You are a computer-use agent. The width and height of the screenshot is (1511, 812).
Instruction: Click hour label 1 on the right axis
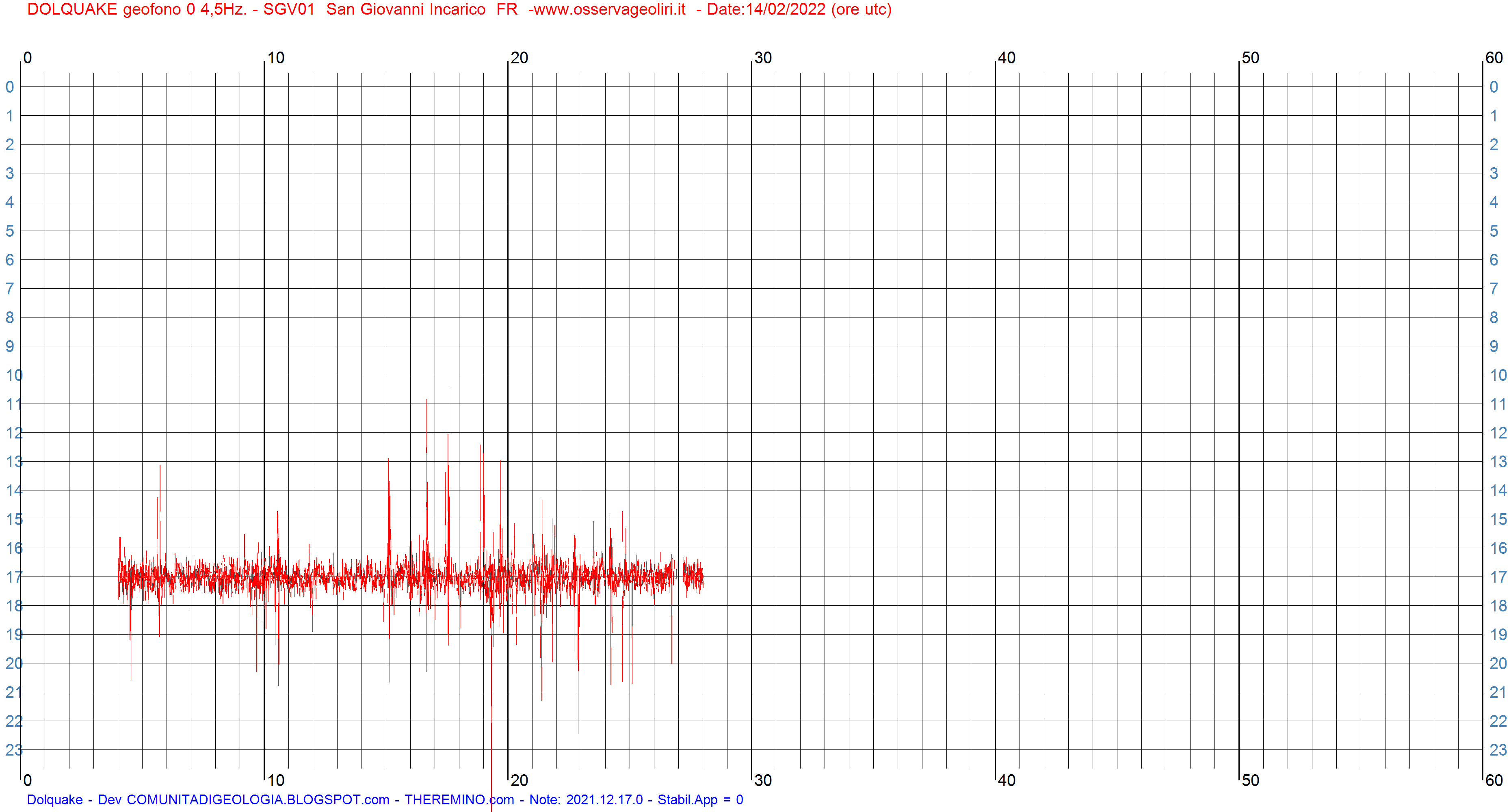[1494, 116]
